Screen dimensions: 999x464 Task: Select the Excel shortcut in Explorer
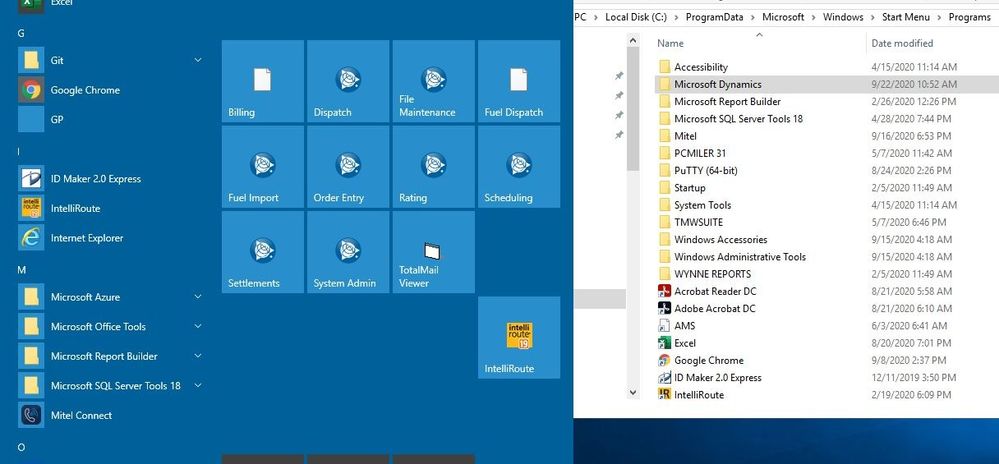[x=677, y=343]
